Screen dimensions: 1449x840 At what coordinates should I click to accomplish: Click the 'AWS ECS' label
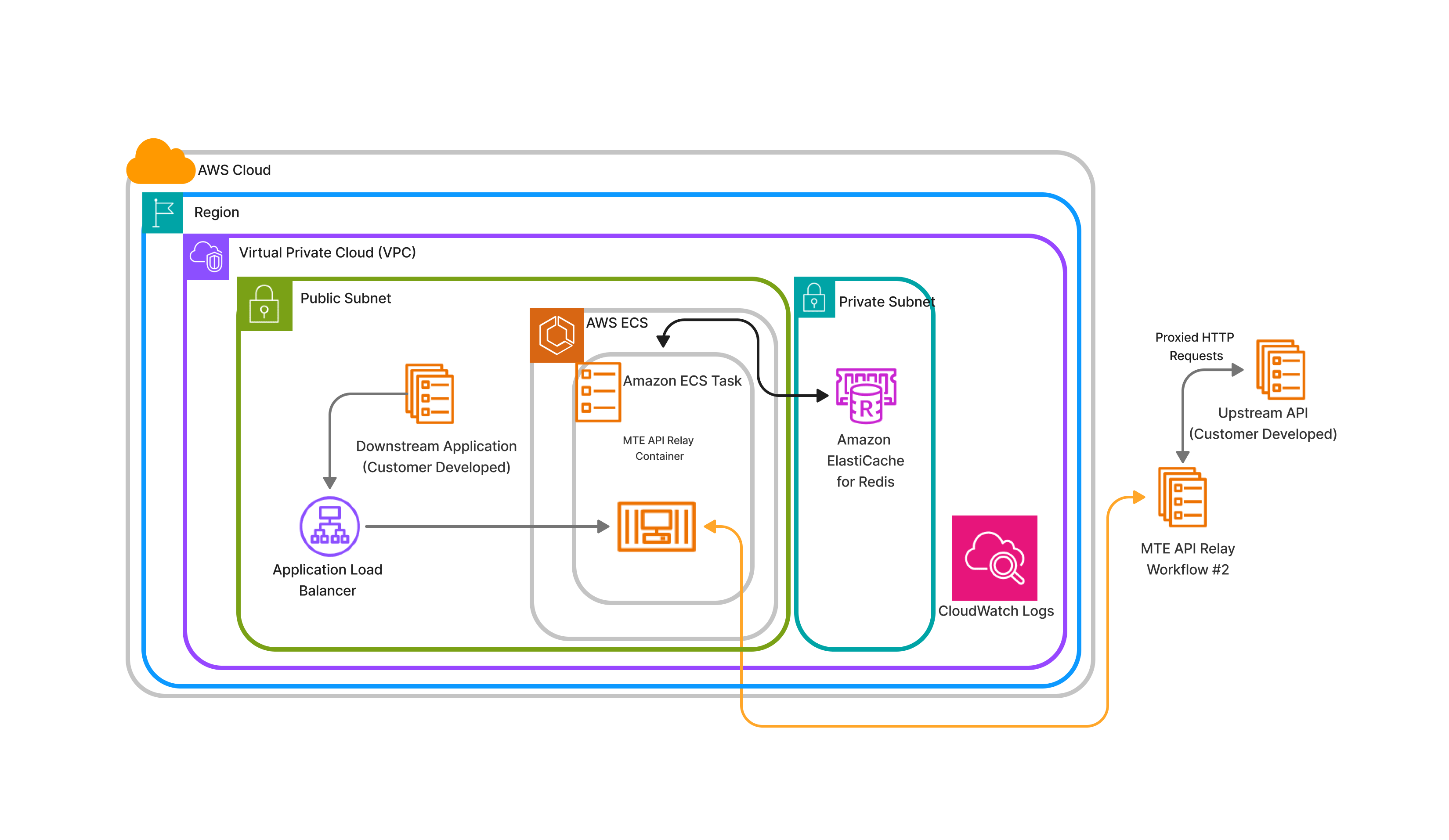pos(617,323)
